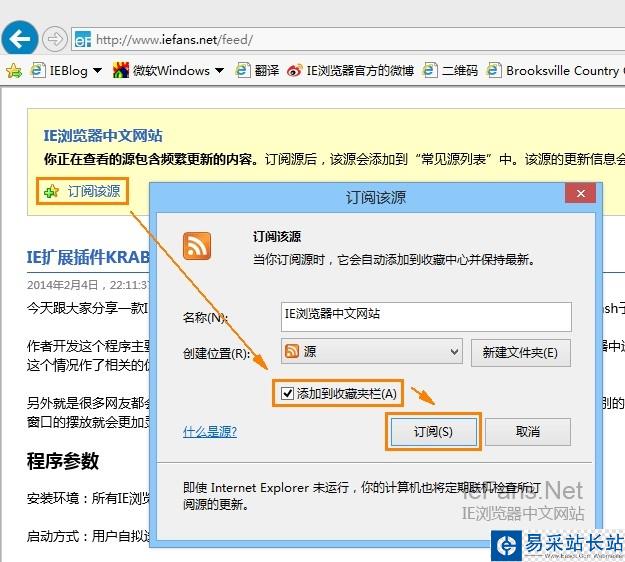The height and width of the screenshot is (562, 625).
Task: Open the 创建位置 源 dropdown
Action: coord(371,352)
